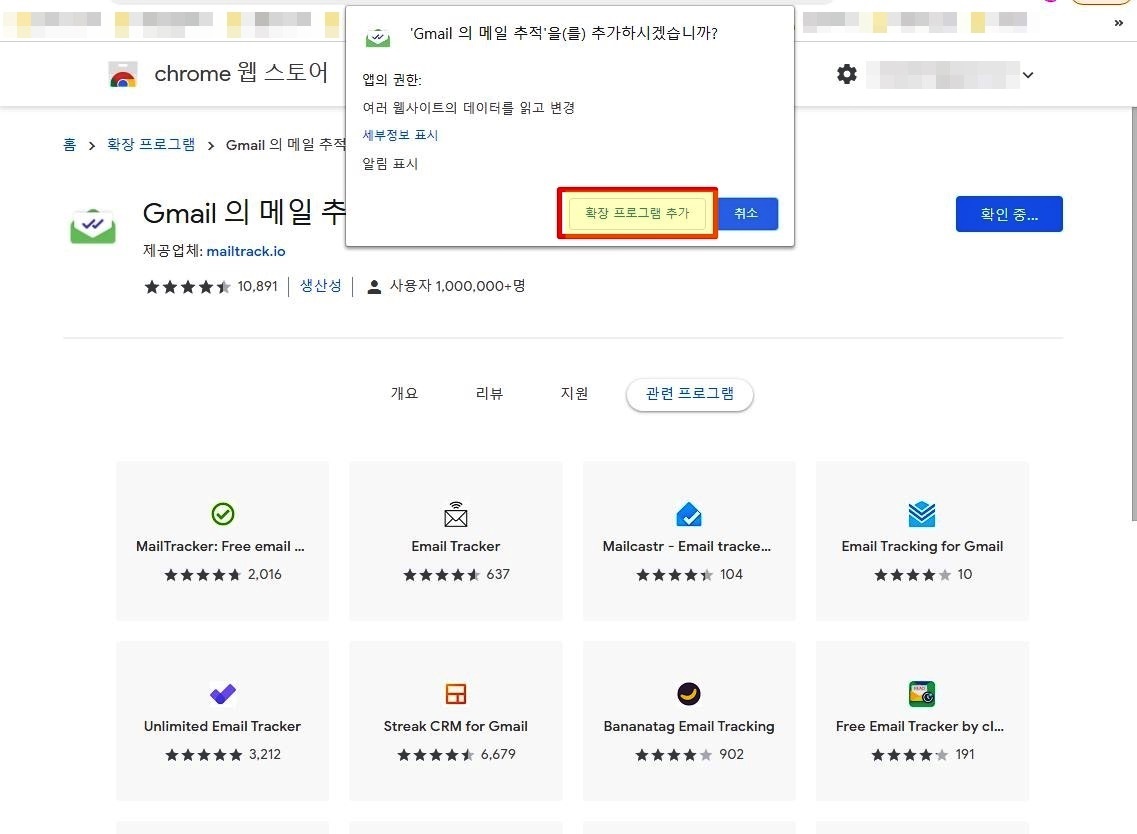Click the chrome 웹 스토어 header title
This screenshot has width=1137, height=834.
(241, 73)
